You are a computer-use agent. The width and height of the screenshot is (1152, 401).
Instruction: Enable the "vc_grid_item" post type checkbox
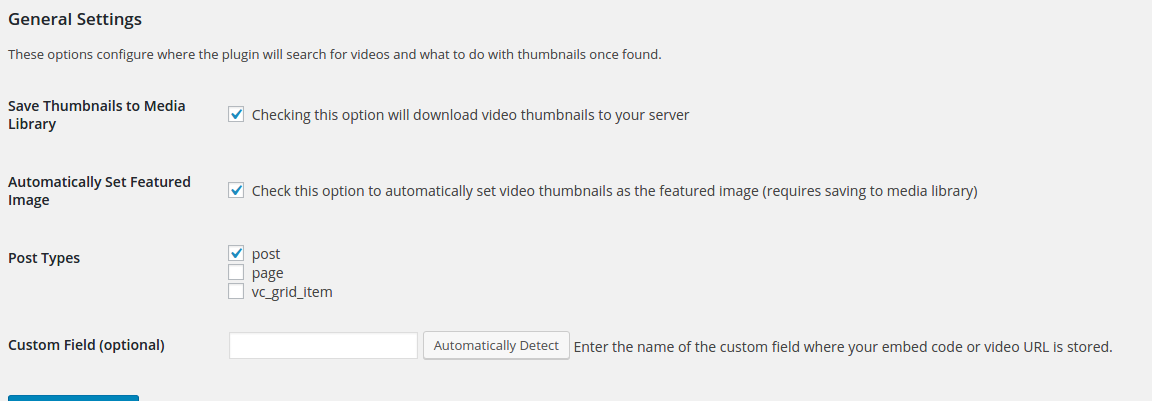(x=236, y=292)
